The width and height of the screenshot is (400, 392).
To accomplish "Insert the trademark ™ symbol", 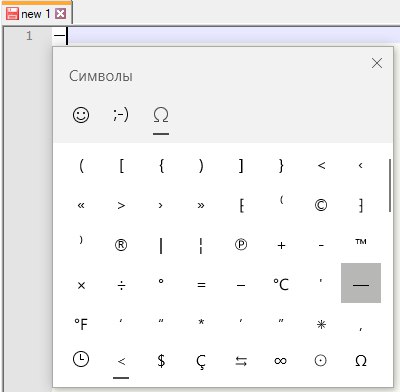I will (x=361, y=242).
